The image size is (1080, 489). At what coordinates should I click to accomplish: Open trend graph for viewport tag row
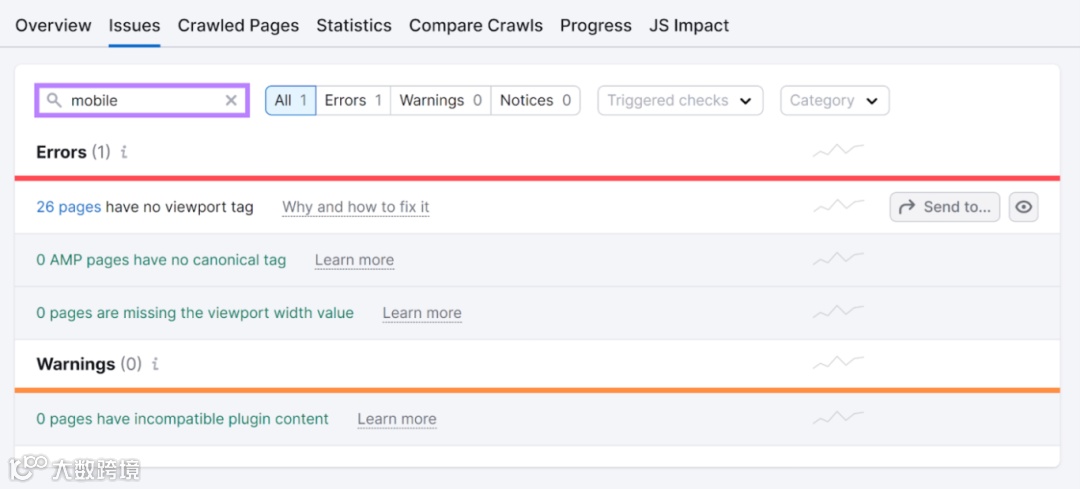point(838,206)
